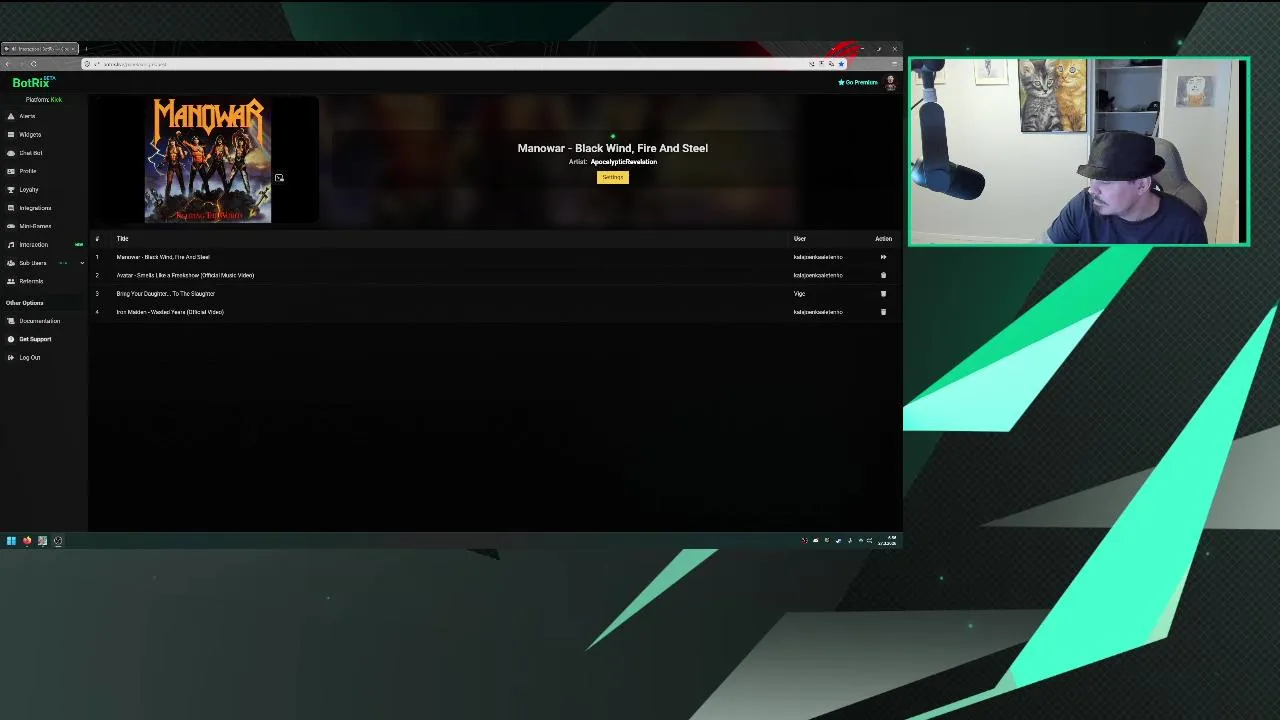The height and width of the screenshot is (720, 1280).
Task: Click the Manowar album cover thumbnail
Action: (x=208, y=160)
